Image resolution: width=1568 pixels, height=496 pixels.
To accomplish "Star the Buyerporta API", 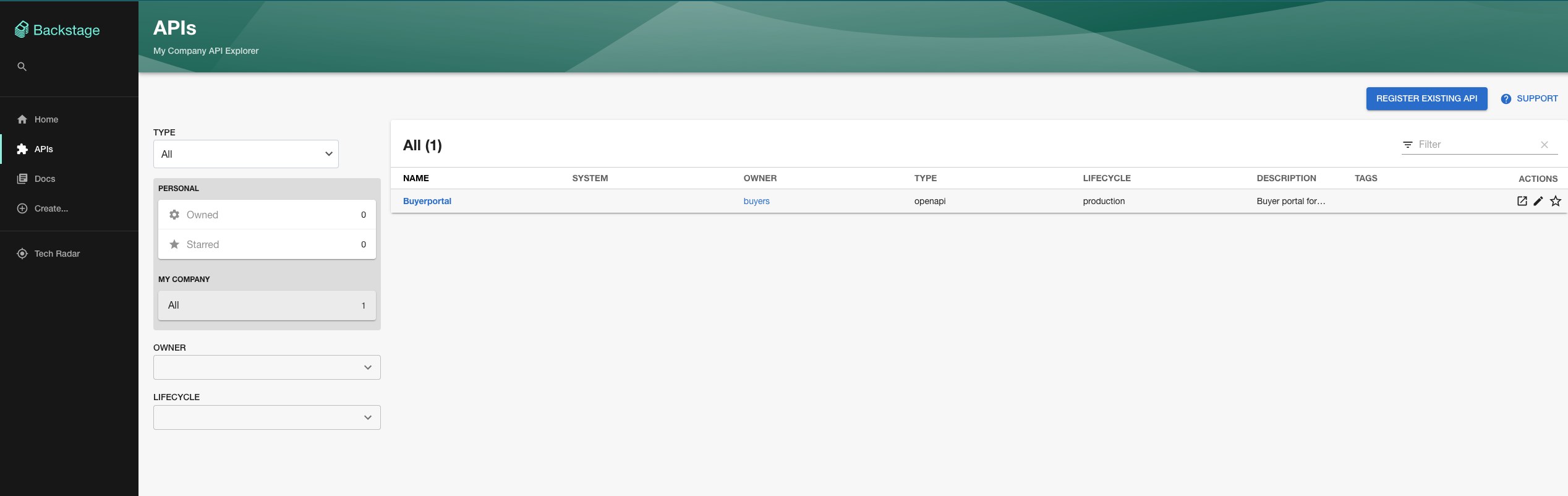I will [1556, 201].
